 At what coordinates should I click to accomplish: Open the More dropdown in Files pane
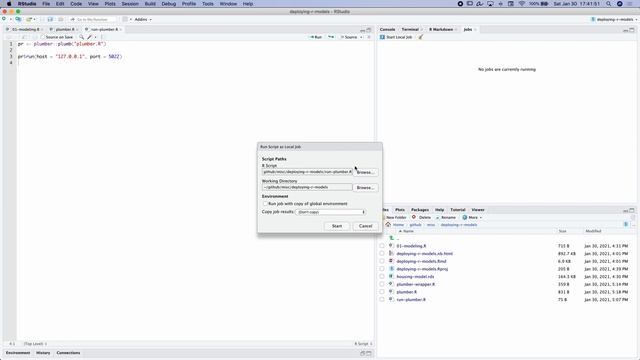click(472, 218)
